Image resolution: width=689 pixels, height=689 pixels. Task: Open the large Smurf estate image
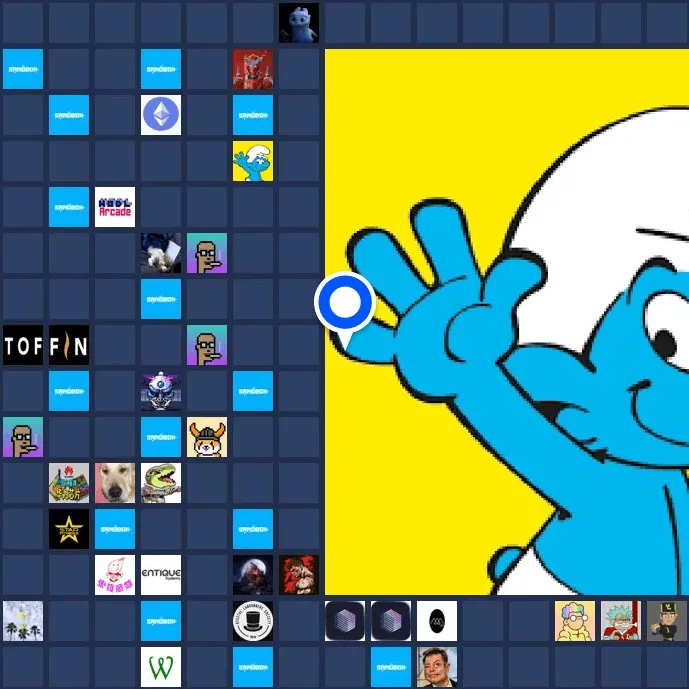click(x=507, y=322)
